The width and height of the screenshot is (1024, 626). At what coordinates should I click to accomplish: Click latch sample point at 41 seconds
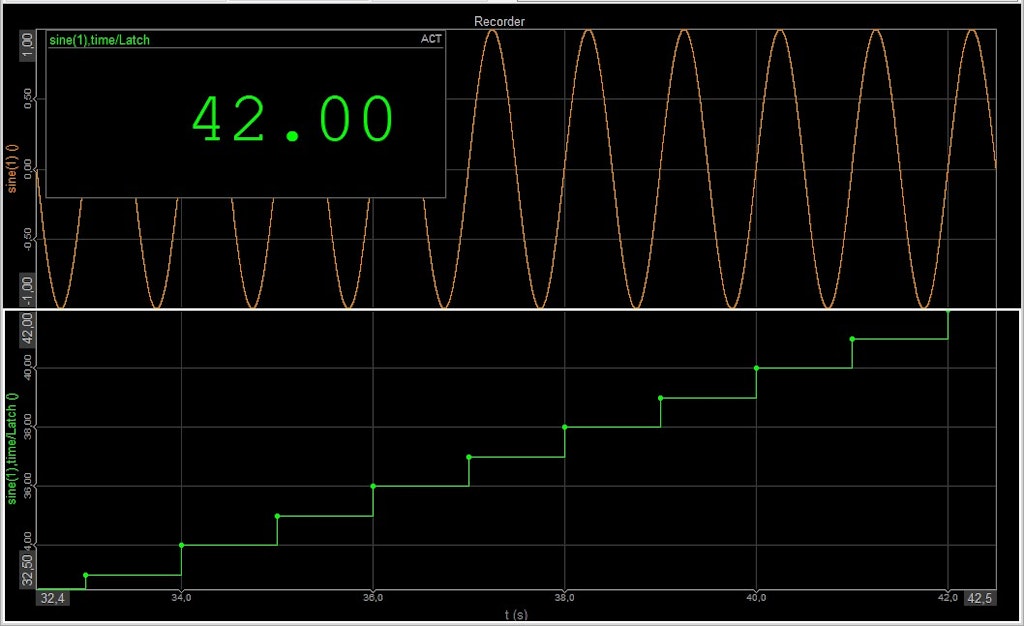[852, 339]
